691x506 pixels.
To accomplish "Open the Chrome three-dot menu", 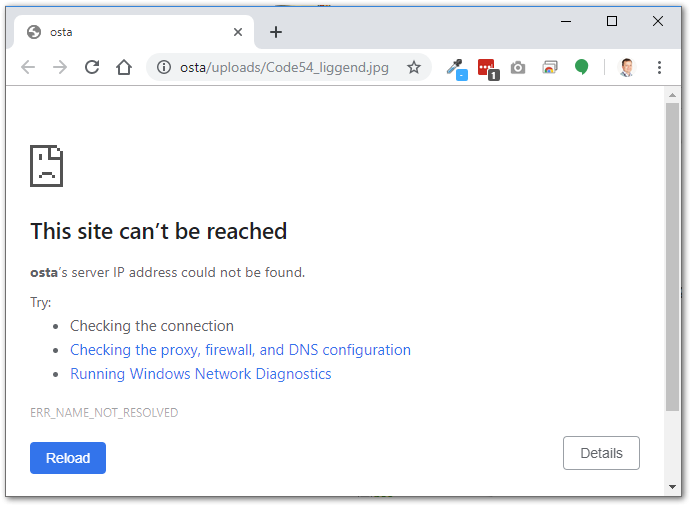I will point(659,67).
